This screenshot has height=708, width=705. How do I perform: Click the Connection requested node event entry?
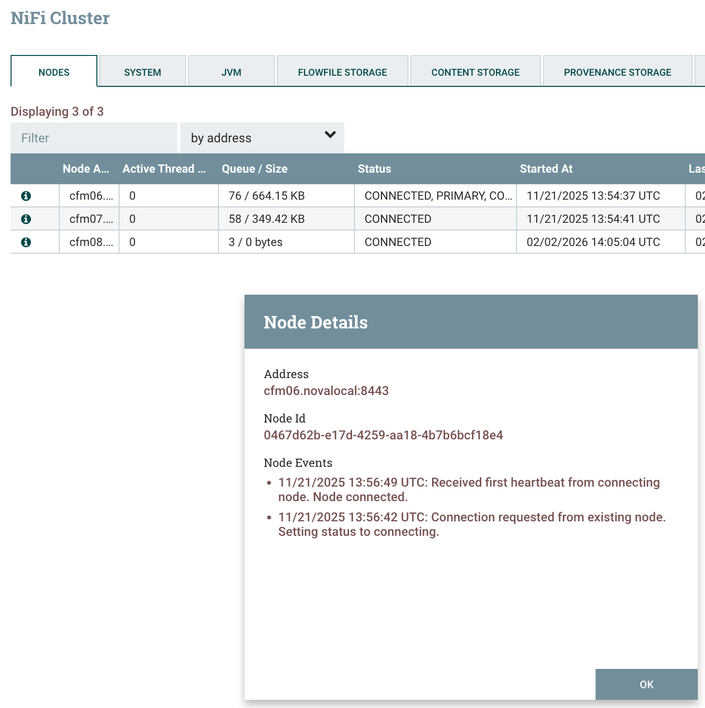[472, 524]
